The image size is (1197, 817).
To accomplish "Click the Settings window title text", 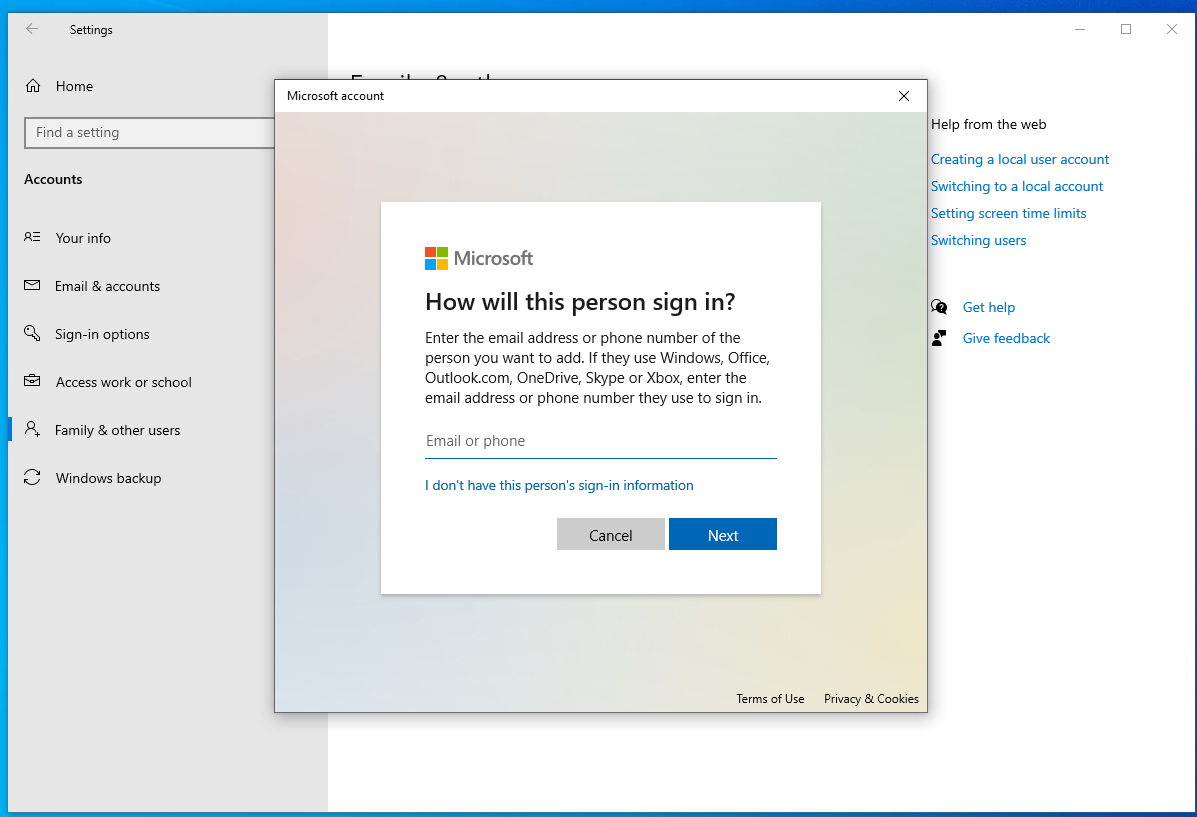I will (91, 30).
